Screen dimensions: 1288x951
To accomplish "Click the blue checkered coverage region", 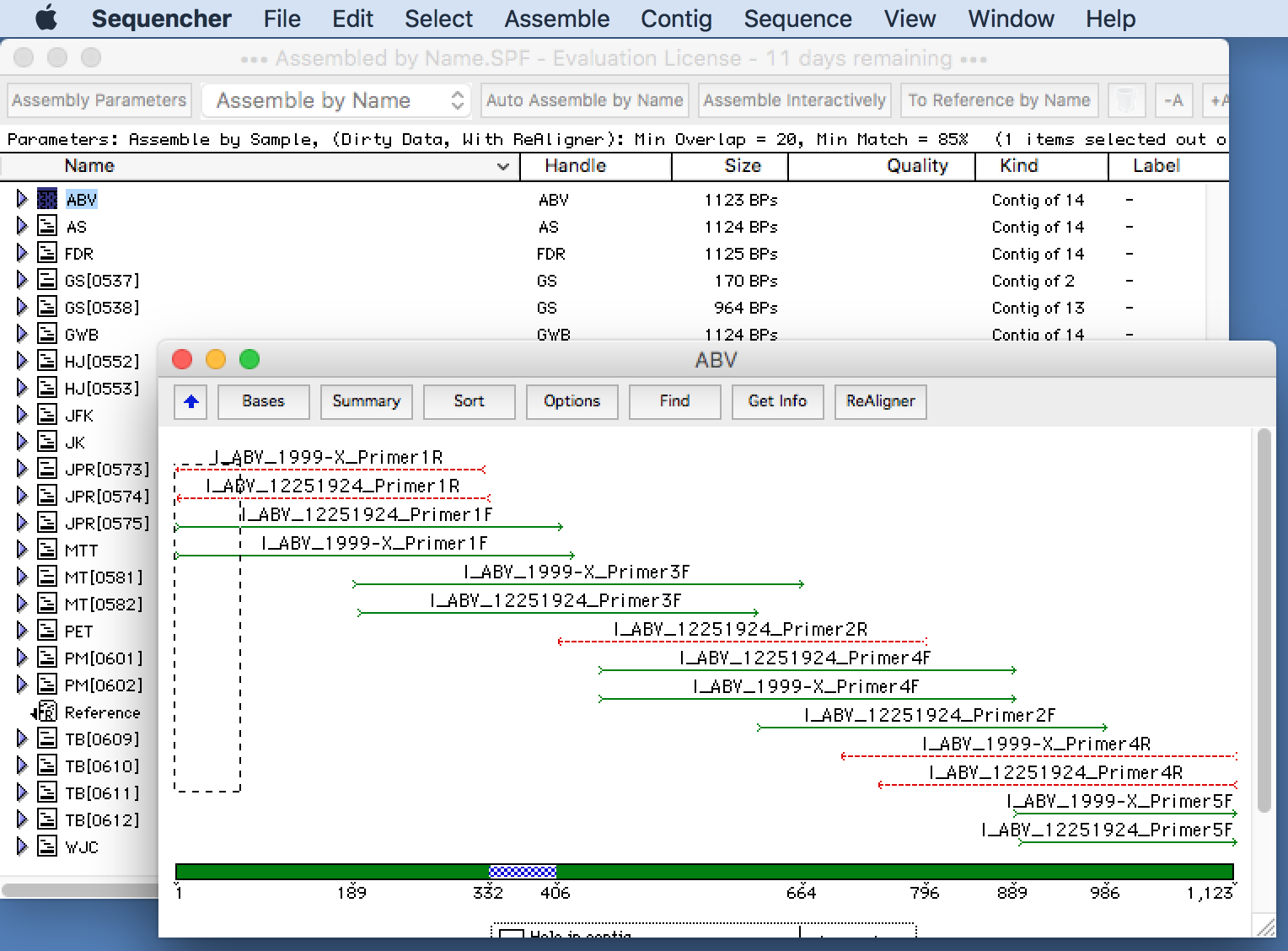I will [523, 871].
